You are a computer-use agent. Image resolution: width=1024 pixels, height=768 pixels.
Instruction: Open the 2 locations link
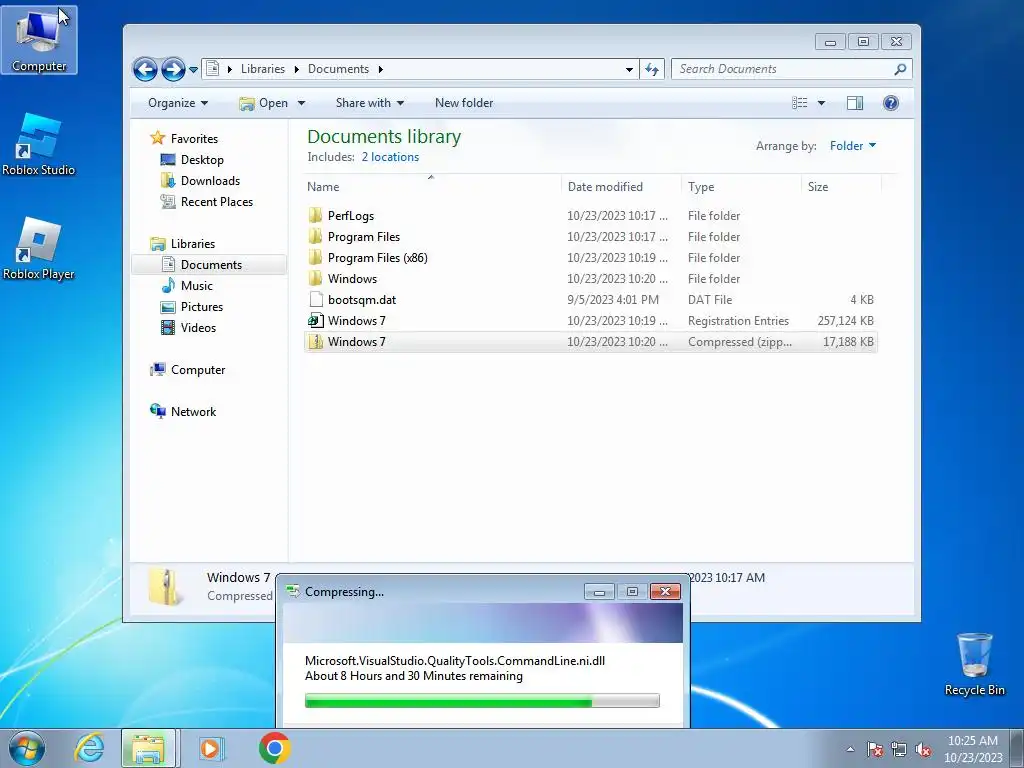coord(390,157)
